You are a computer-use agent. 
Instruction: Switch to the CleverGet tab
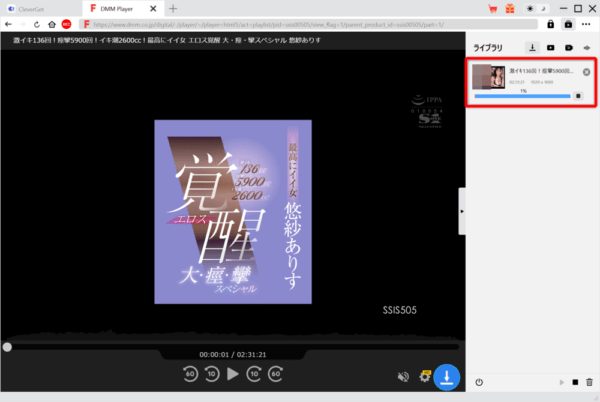[x=26, y=9]
